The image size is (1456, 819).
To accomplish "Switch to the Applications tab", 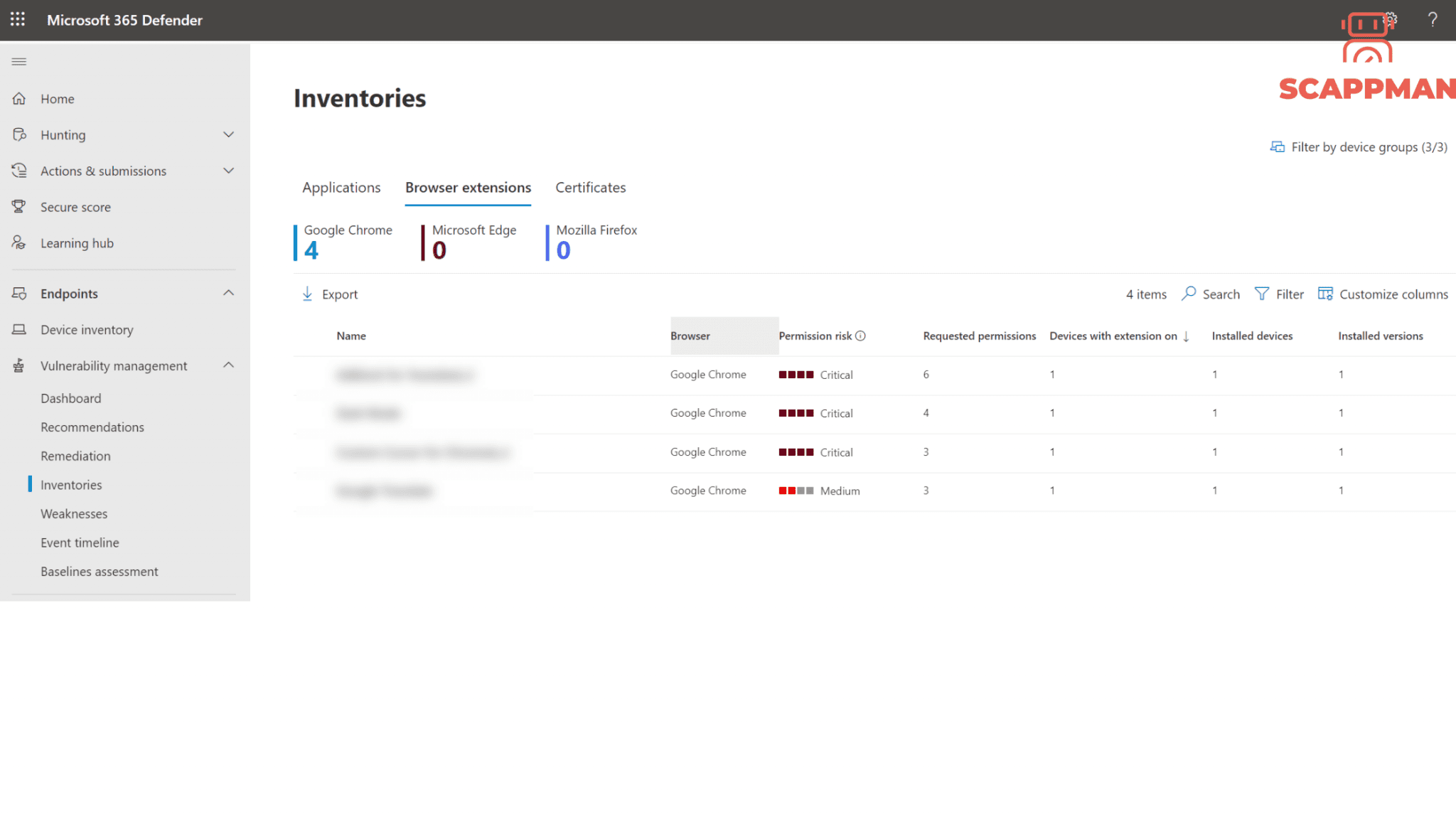I will (x=341, y=187).
